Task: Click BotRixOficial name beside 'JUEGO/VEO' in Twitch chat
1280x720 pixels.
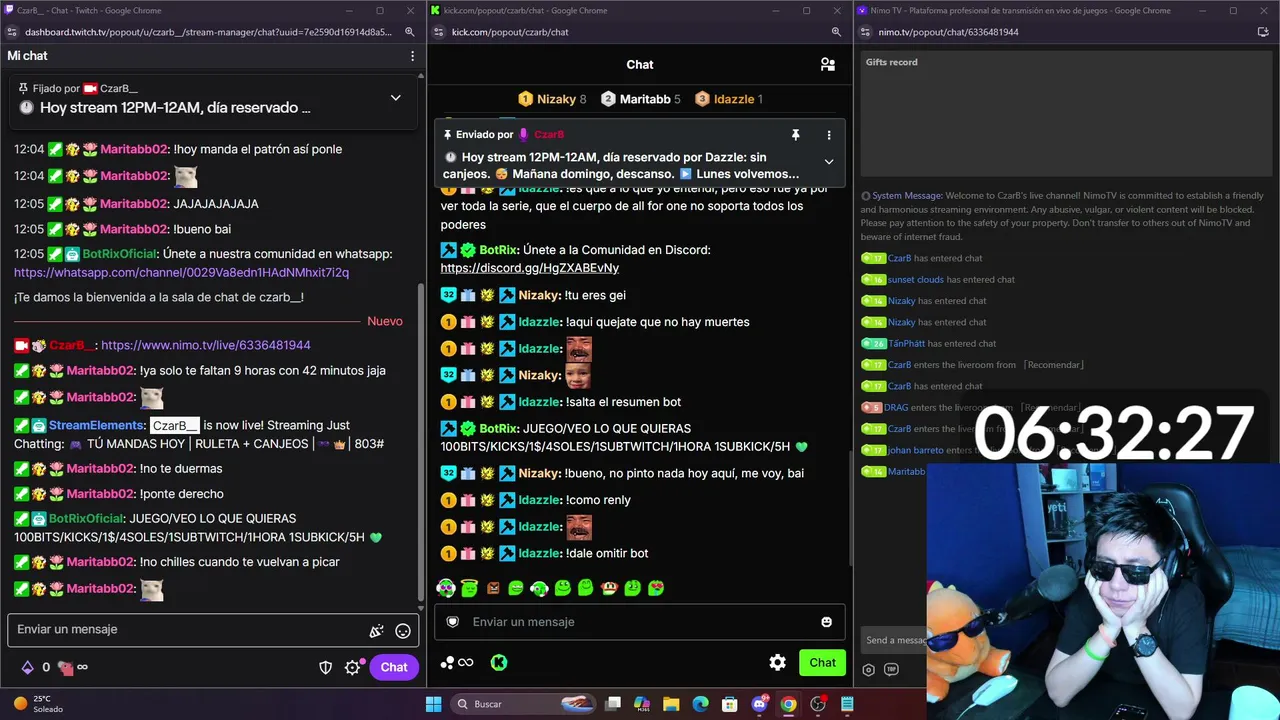Action: click(x=87, y=518)
